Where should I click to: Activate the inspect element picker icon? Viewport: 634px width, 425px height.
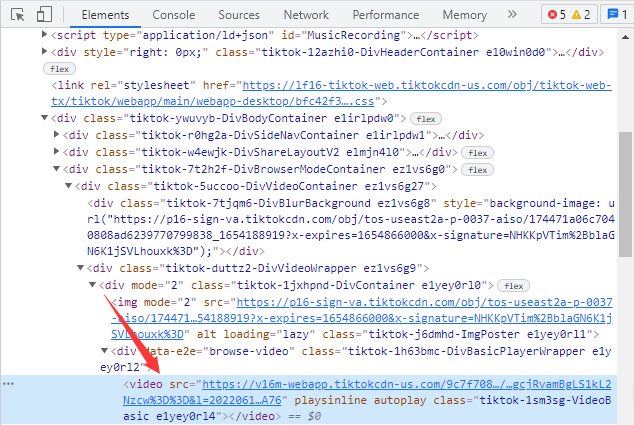pos(18,15)
